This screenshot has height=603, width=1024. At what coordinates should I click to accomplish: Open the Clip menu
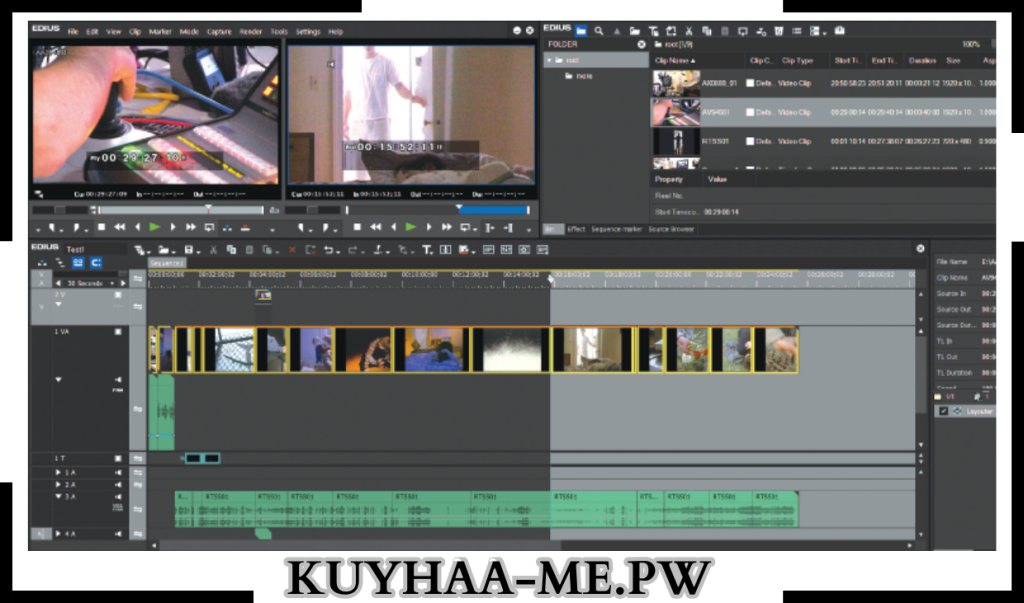(135, 31)
